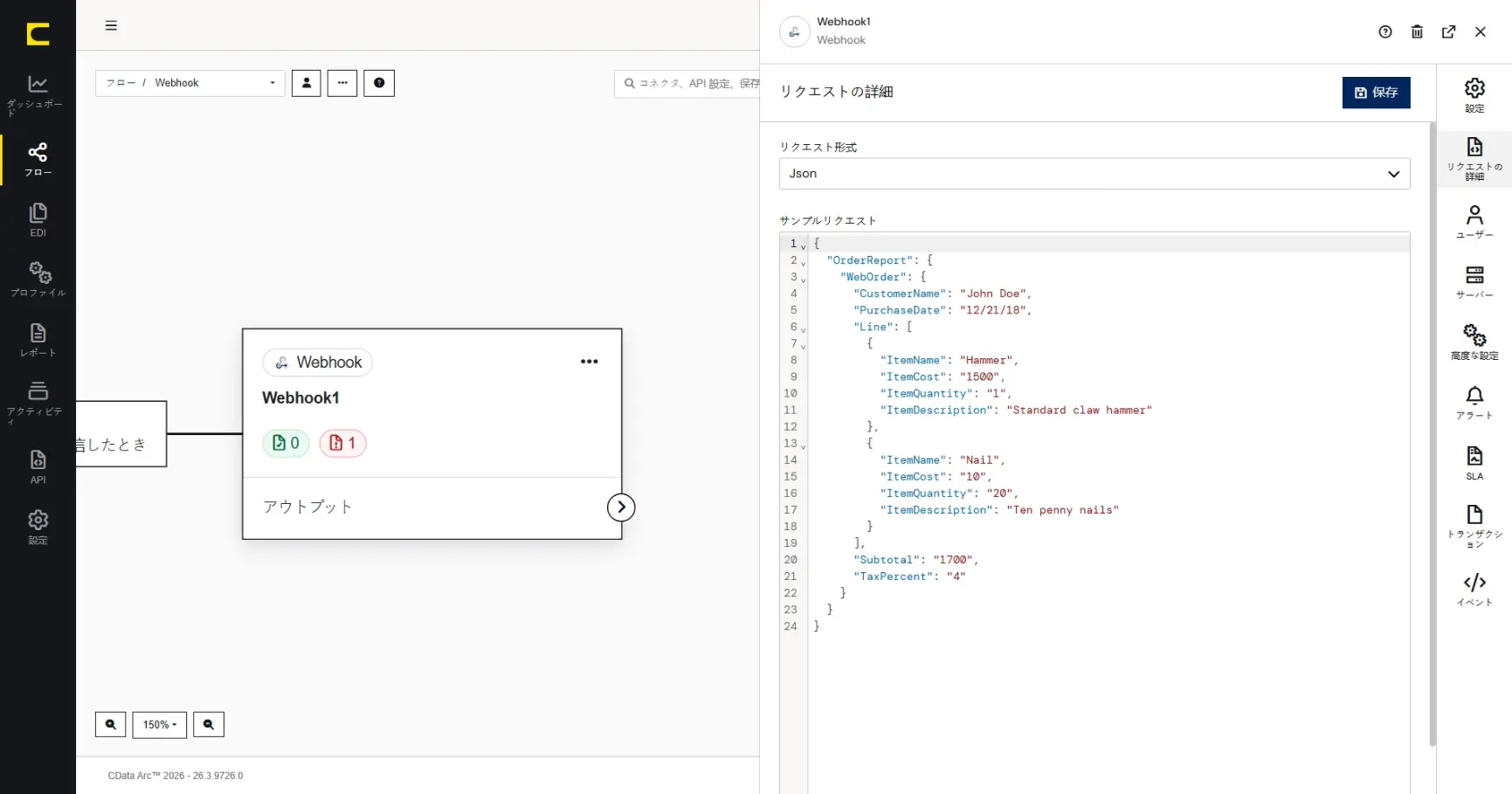Click the partially visible trigger node on left
This screenshot has width=1512, height=794.
click(121, 434)
